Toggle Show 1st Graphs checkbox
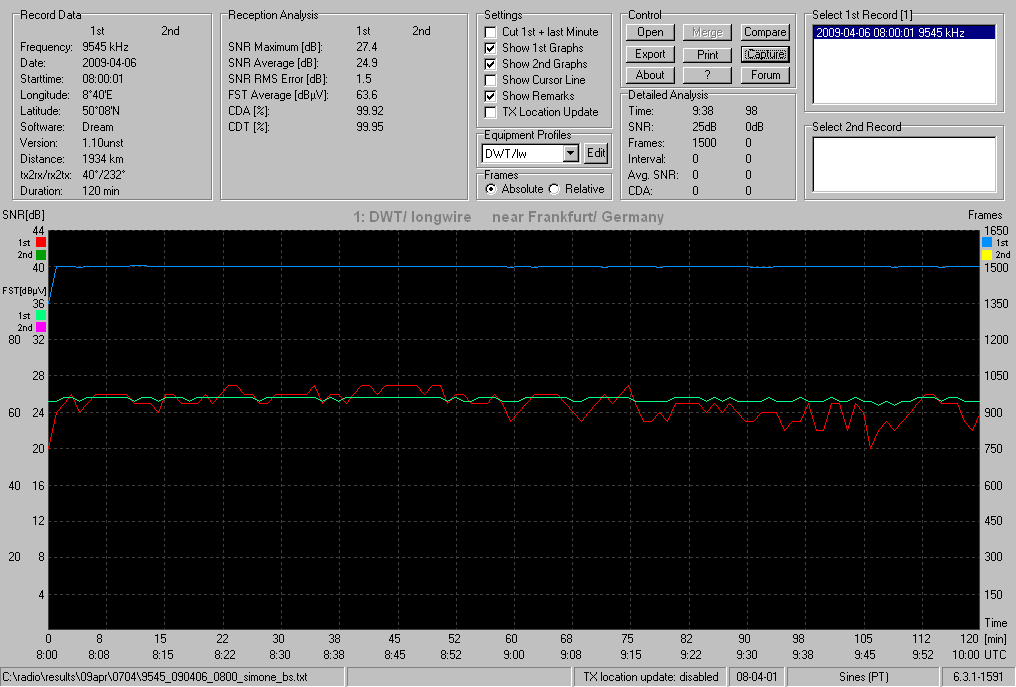The height and width of the screenshot is (687, 1016). (491, 48)
